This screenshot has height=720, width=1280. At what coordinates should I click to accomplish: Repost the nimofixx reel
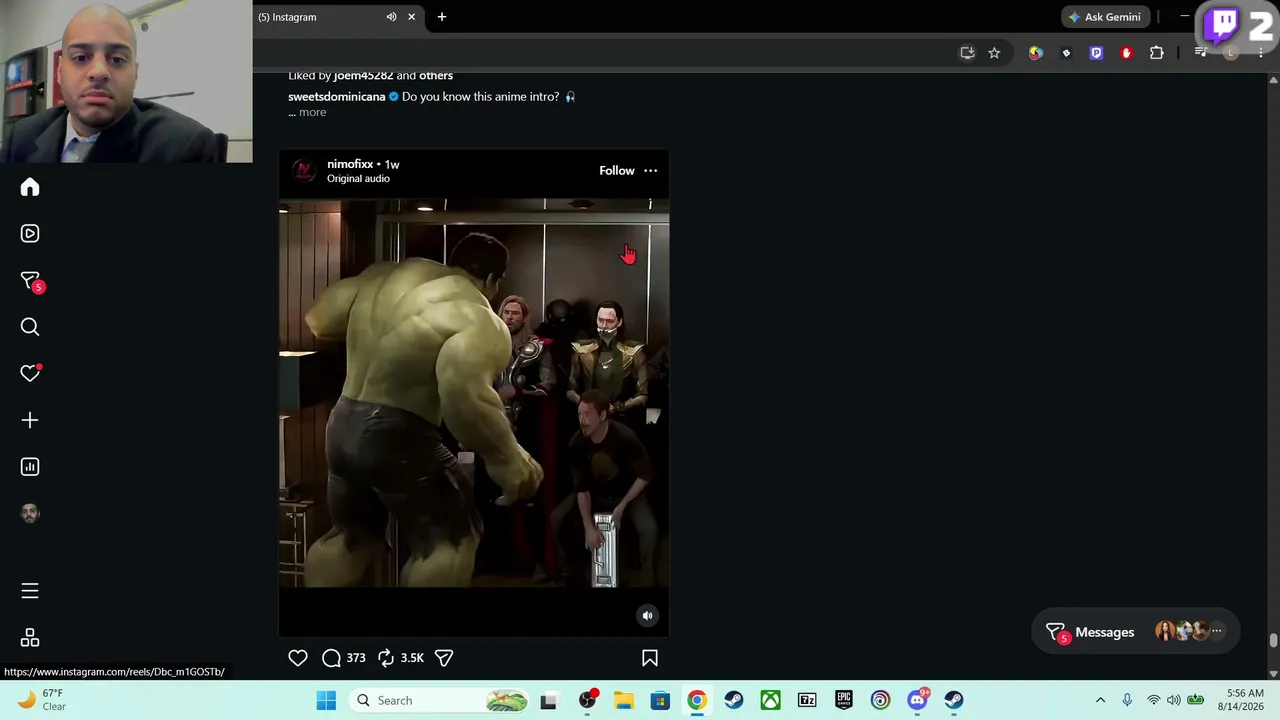[386, 658]
